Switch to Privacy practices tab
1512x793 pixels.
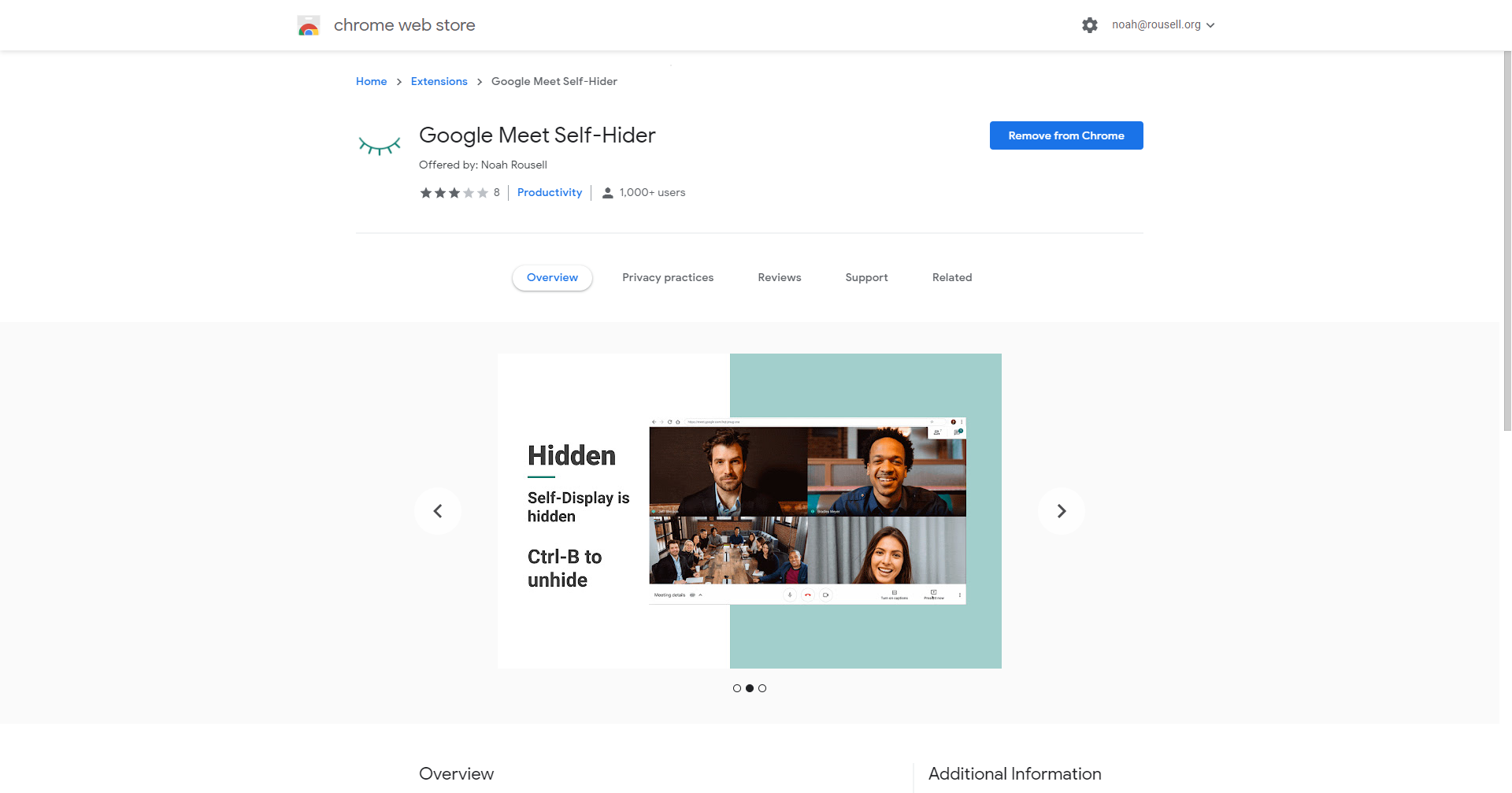point(668,277)
